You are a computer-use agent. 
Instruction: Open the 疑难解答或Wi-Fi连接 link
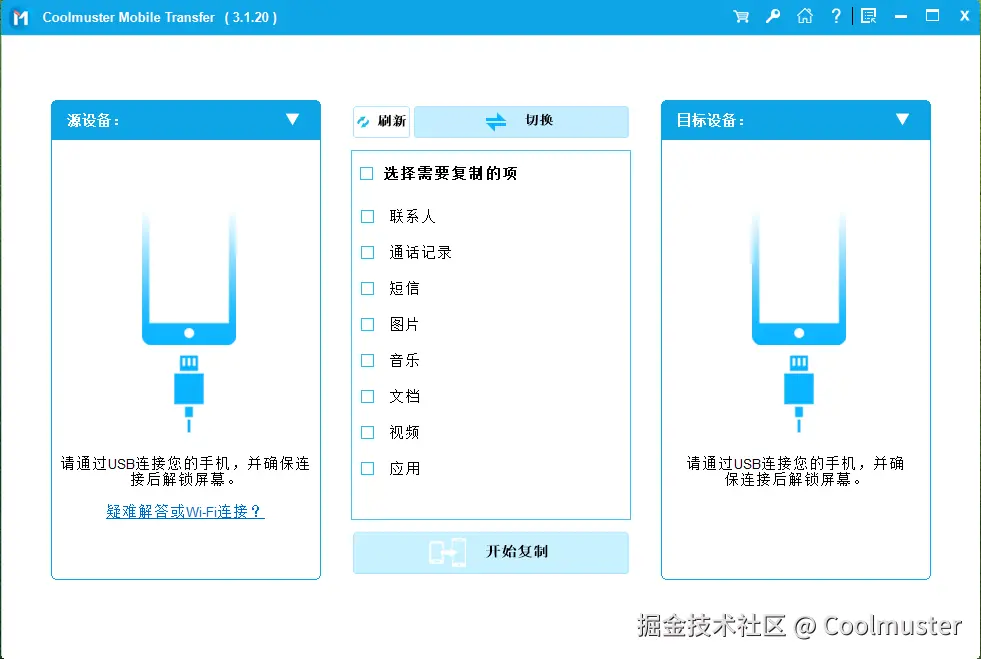(x=185, y=511)
